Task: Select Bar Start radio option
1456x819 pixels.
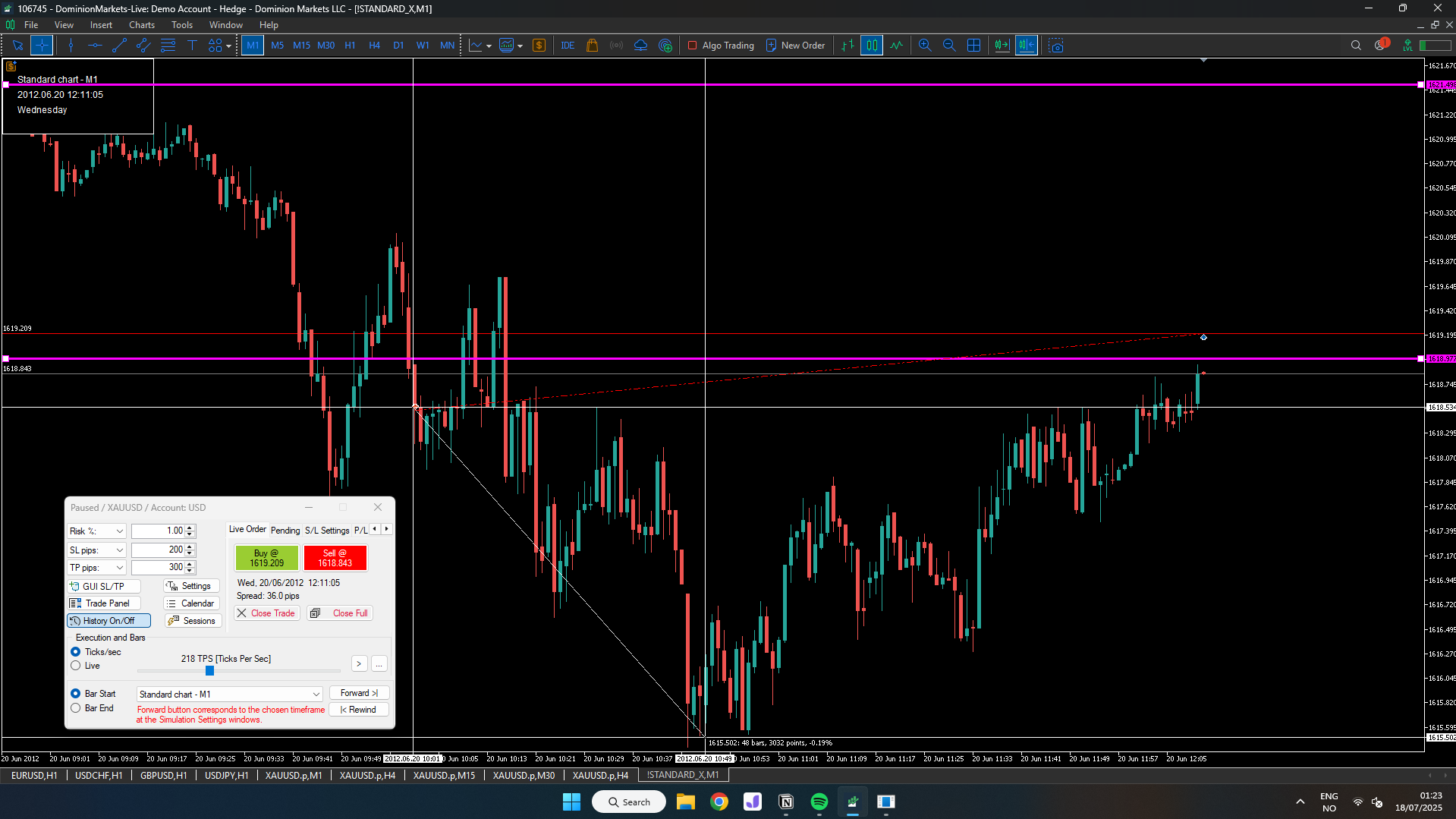Action: tap(75, 694)
